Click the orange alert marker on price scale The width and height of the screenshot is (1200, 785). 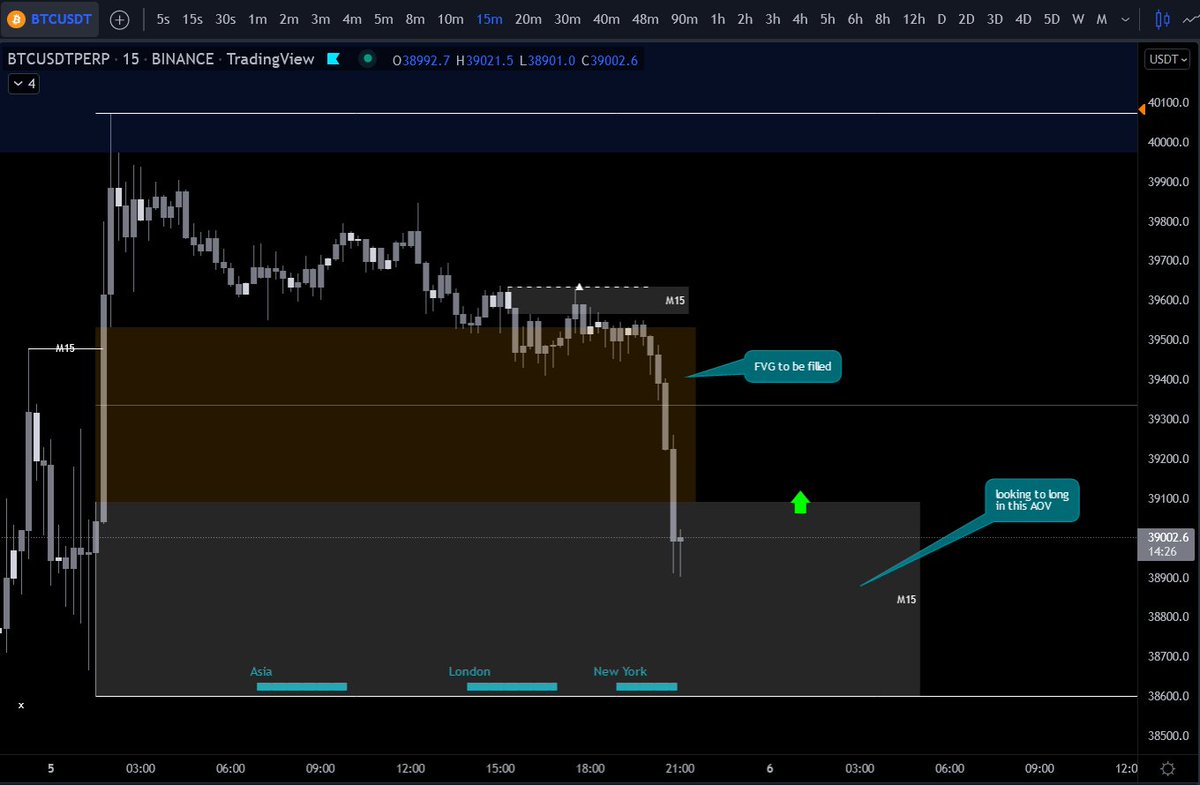1143,109
